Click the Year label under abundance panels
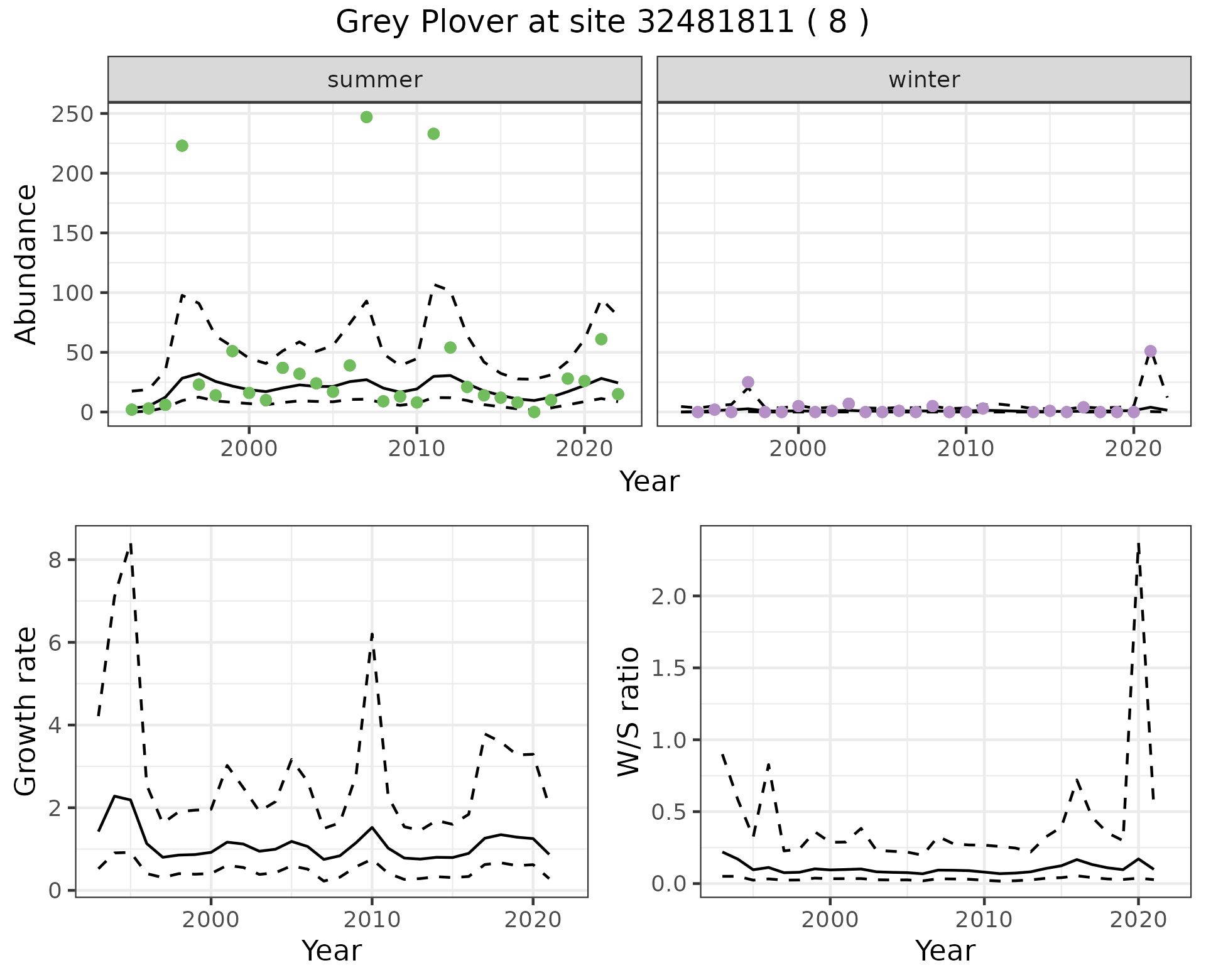 [x=649, y=482]
